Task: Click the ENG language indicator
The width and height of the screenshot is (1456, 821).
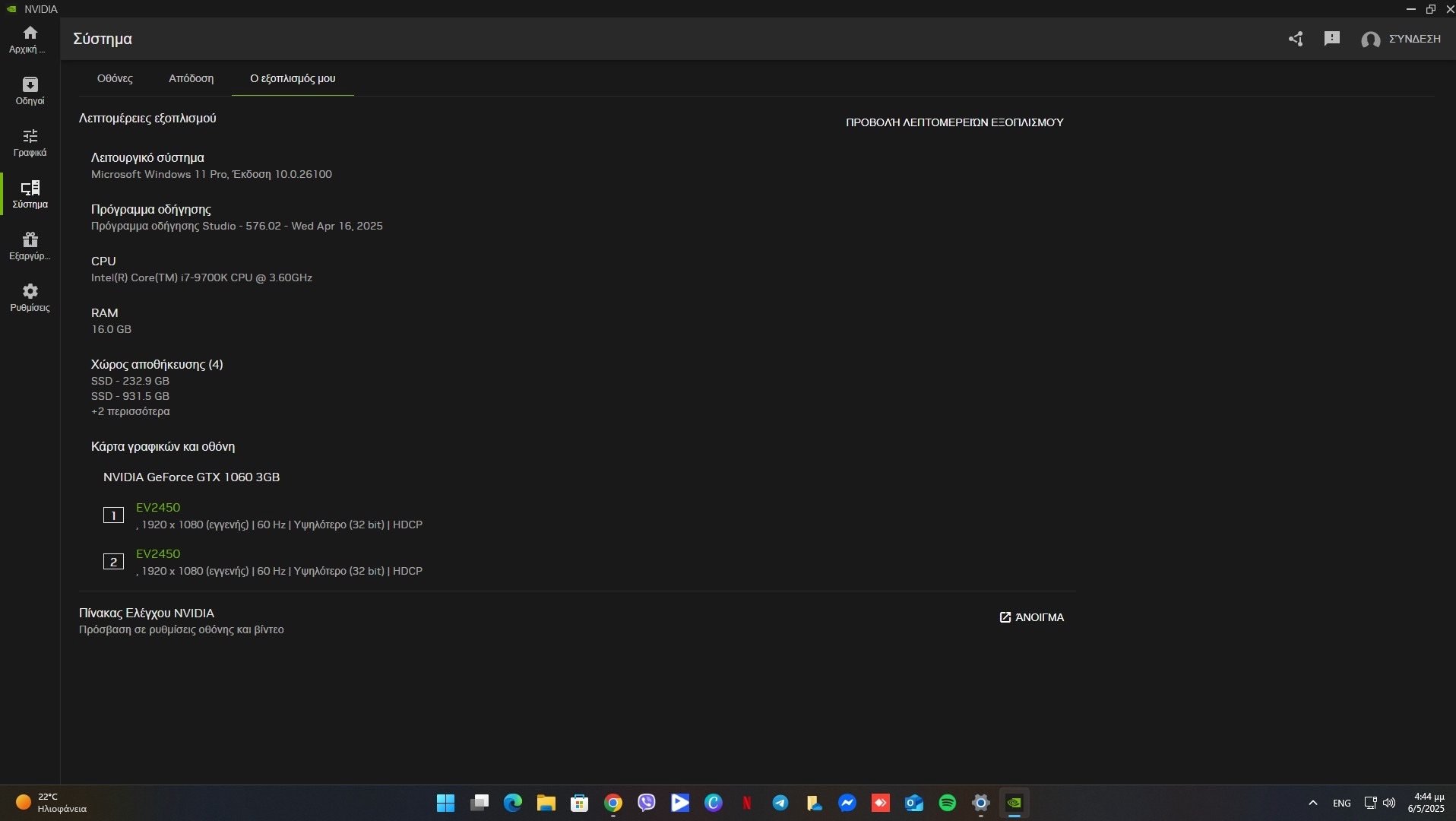Action: click(x=1341, y=804)
